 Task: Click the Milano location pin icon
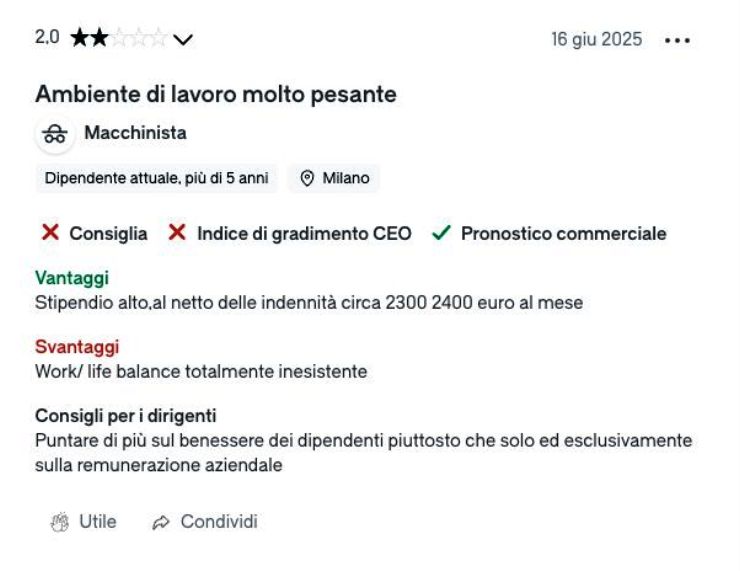pos(307,178)
